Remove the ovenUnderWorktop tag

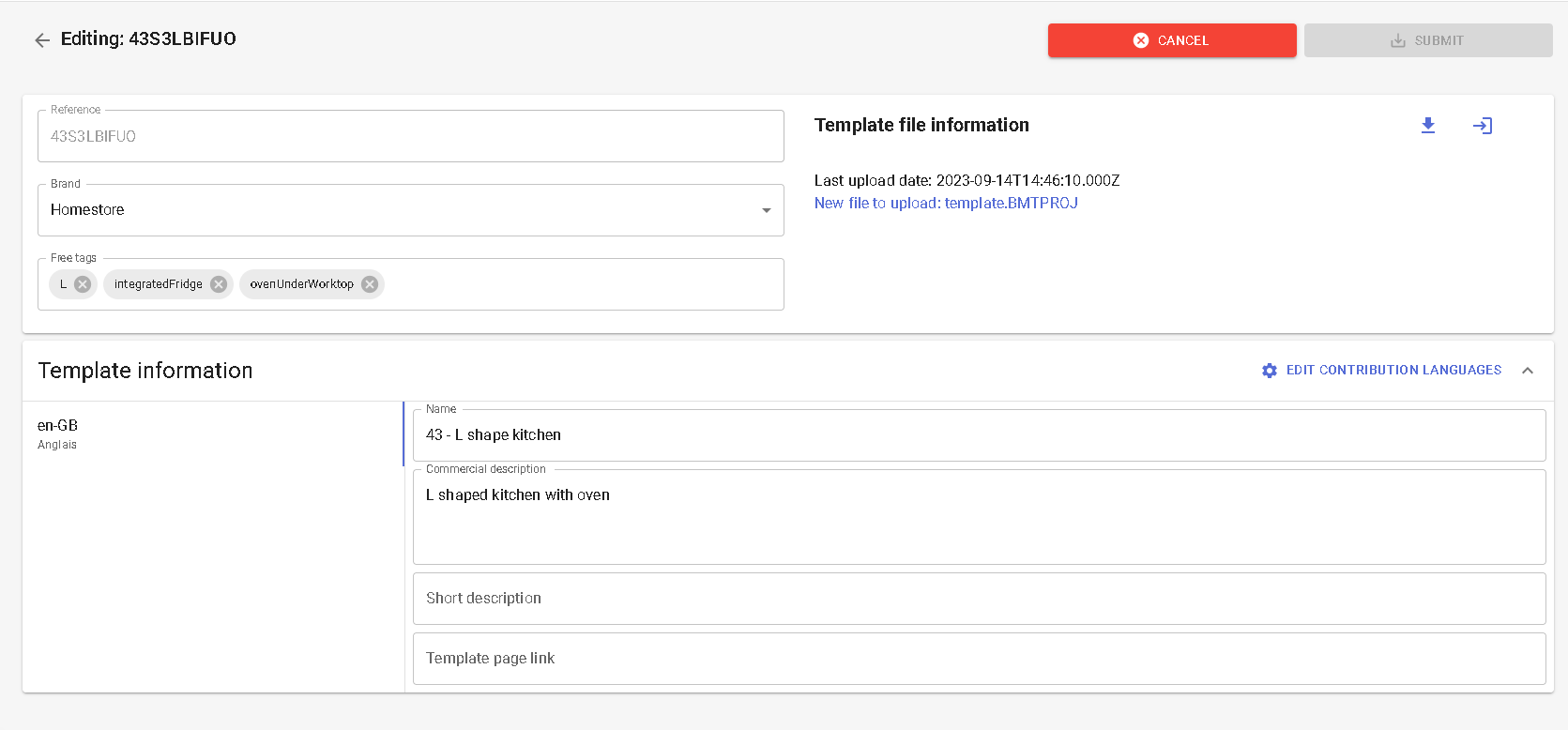[x=370, y=284]
